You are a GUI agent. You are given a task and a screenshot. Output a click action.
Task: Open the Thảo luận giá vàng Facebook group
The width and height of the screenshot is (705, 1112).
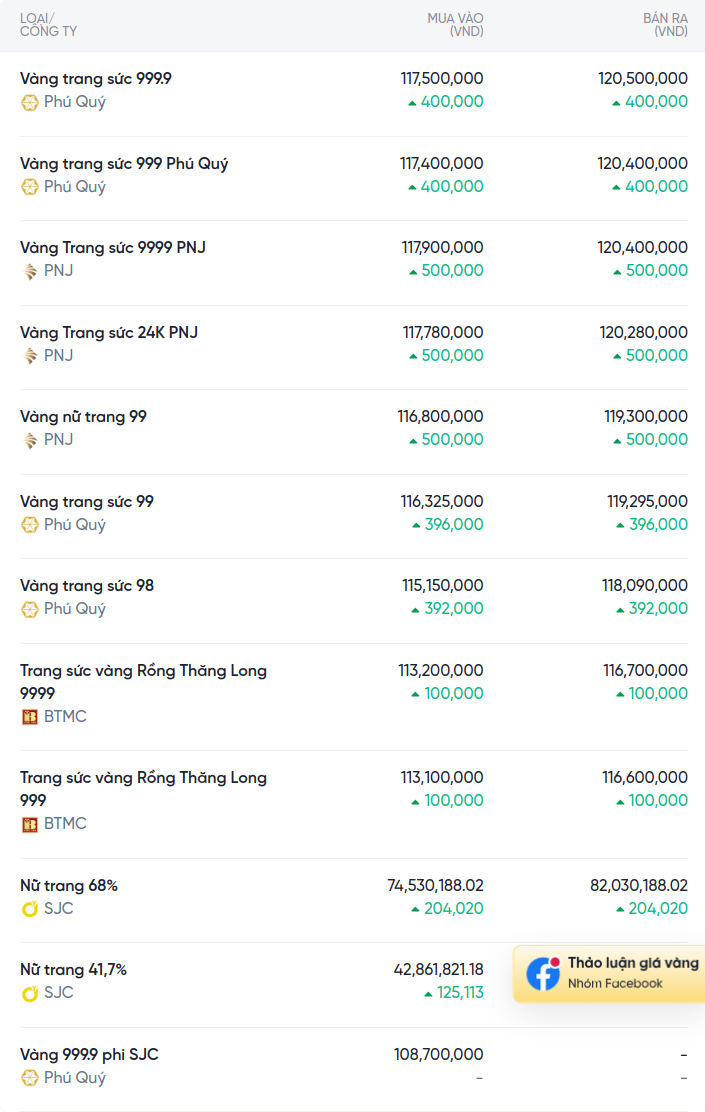click(632, 963)
